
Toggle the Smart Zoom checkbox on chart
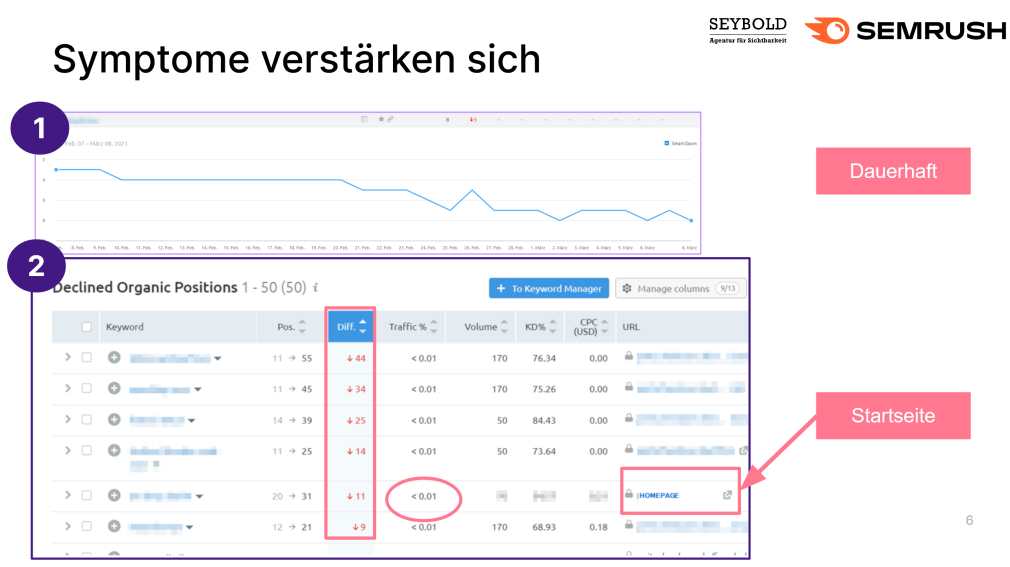tap(667, 143)
